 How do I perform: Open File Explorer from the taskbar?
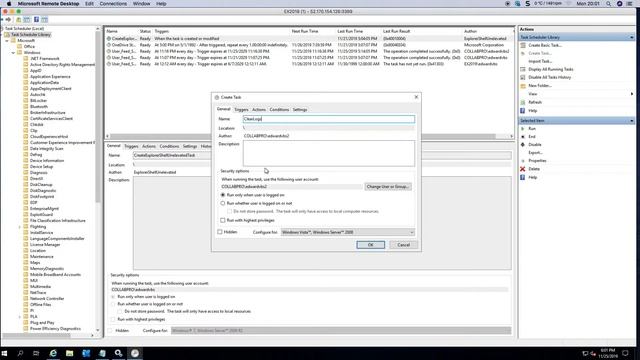(x=69, y=353)
